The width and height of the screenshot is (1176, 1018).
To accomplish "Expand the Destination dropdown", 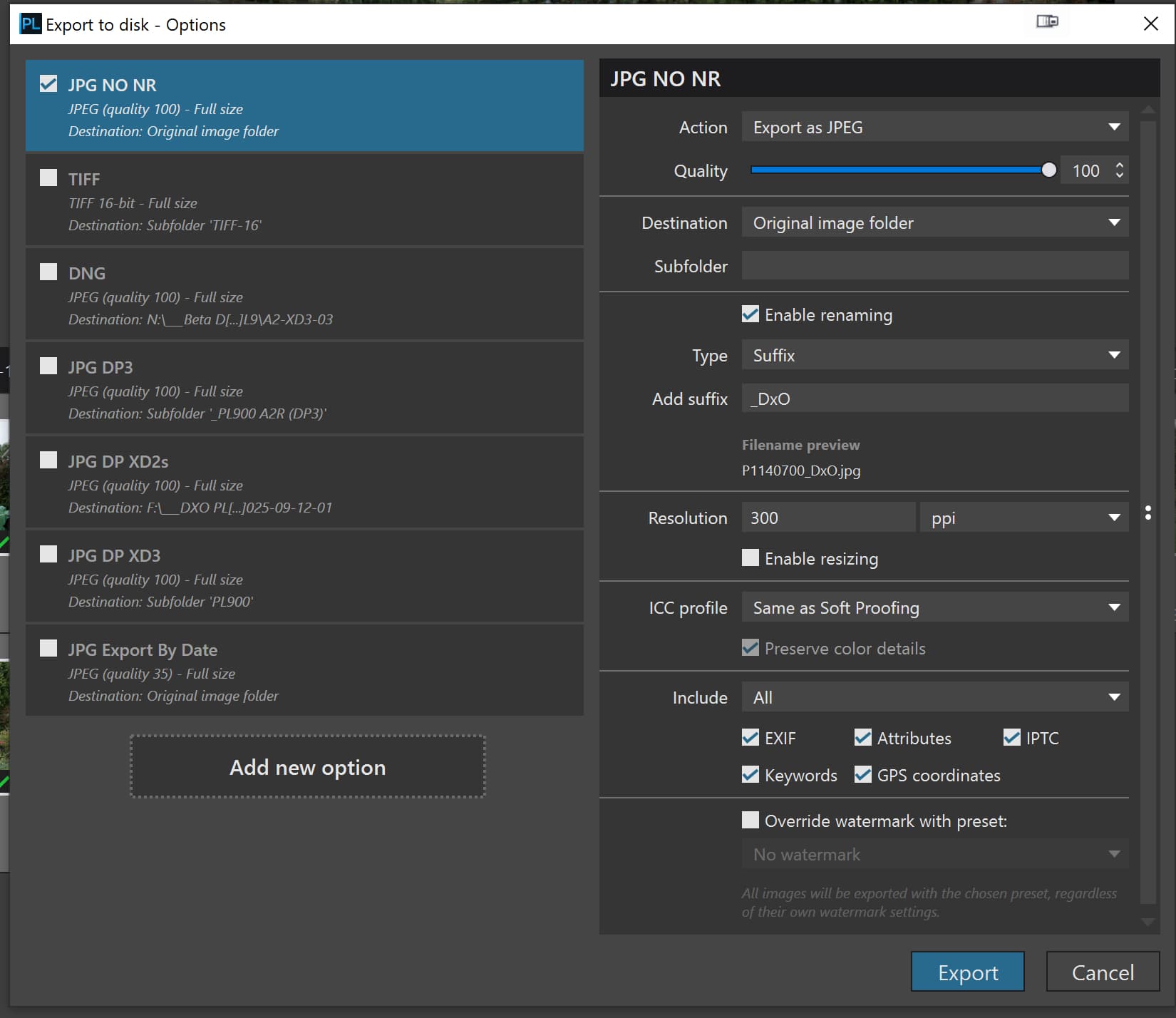I will 934,223.
